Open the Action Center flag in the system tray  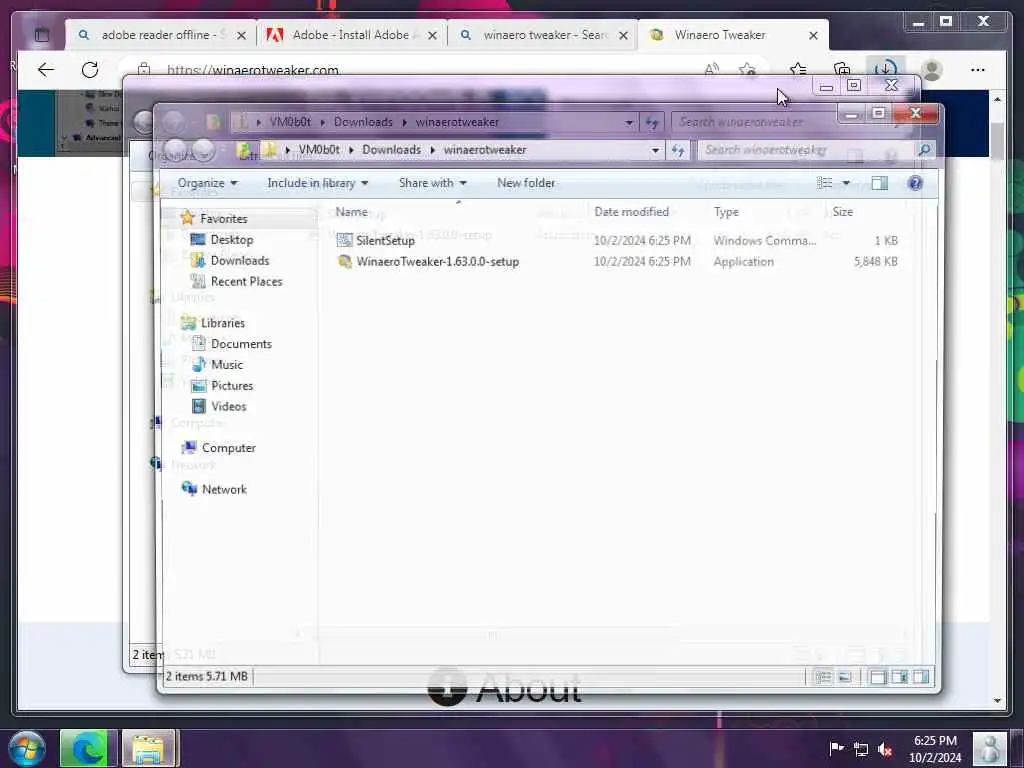[836, 748]
